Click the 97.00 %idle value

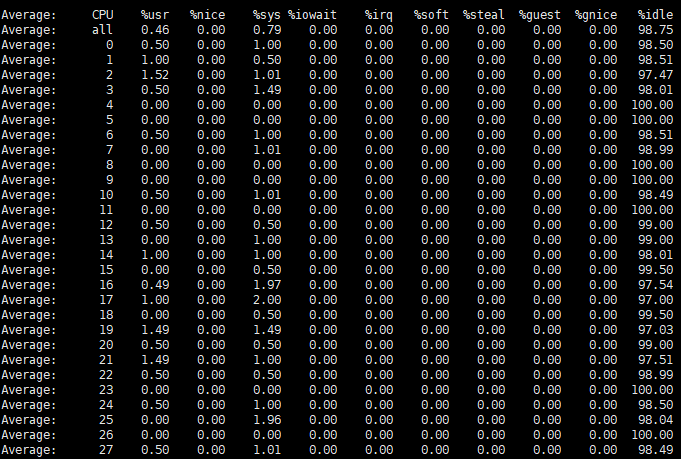pos(655,300)
